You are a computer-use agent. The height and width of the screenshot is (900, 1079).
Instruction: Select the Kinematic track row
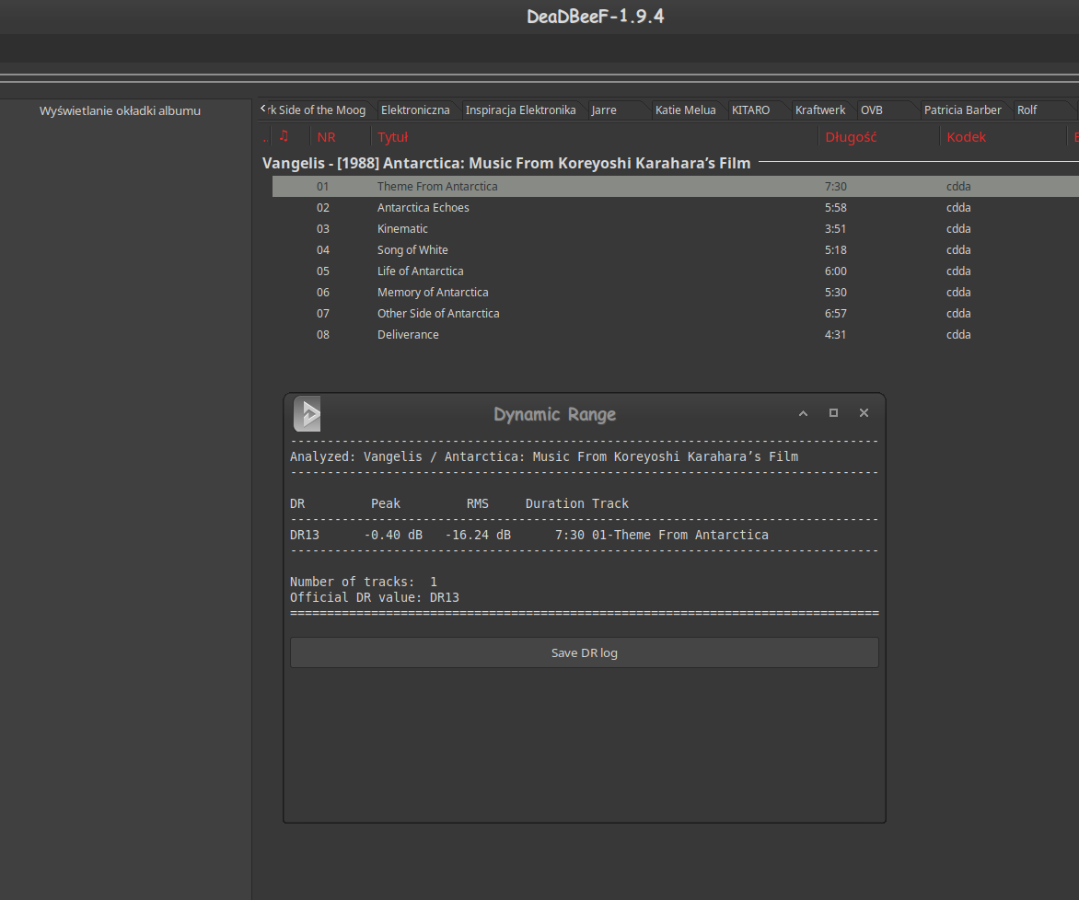click(x=675, y=228)
